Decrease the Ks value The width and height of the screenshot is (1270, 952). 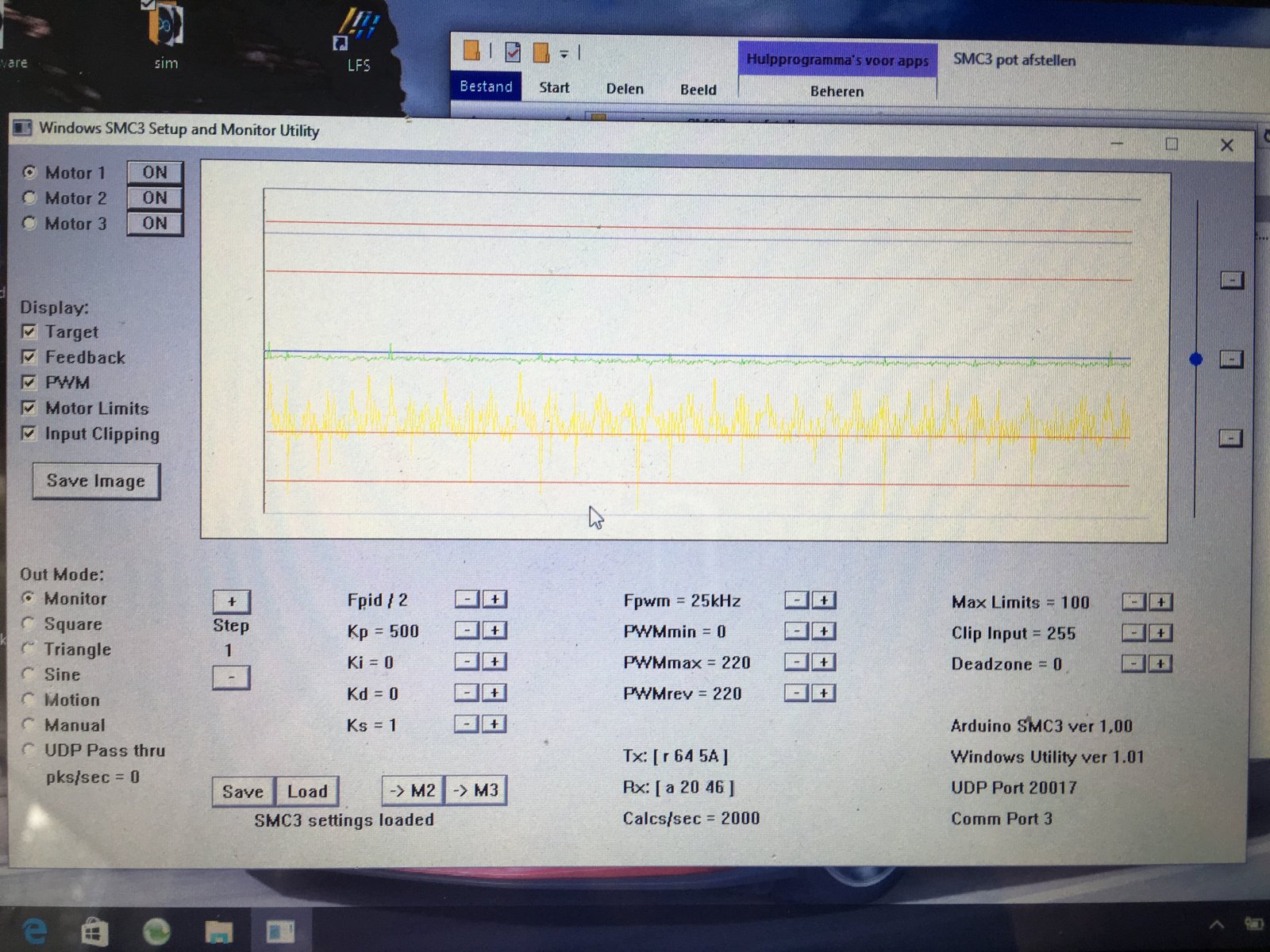pos(467,724)
